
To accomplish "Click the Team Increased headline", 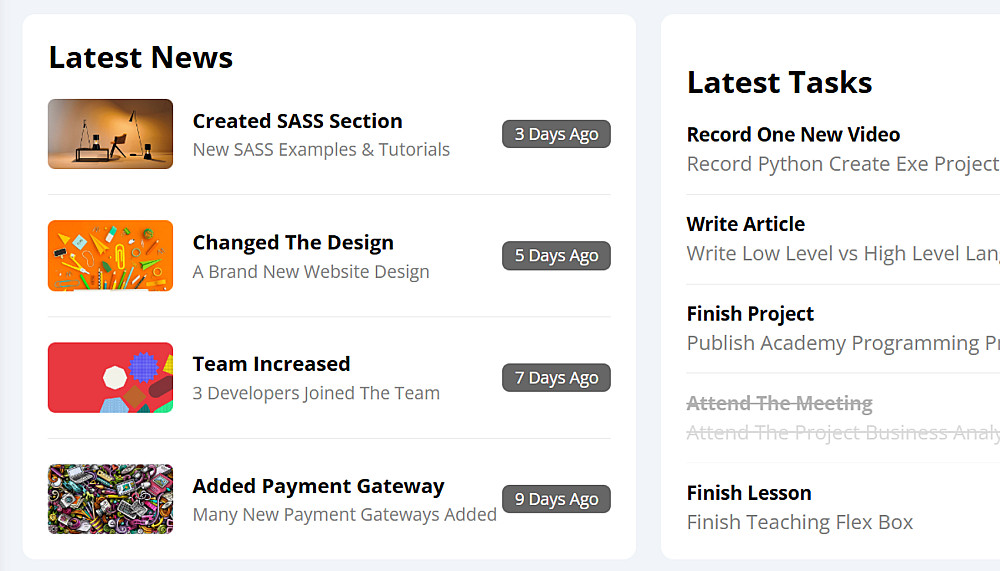I will 271,364.
